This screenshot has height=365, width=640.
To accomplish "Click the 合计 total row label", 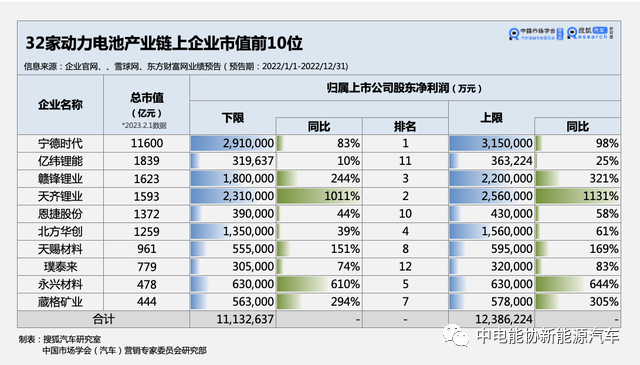I will [x=103, y=319].
